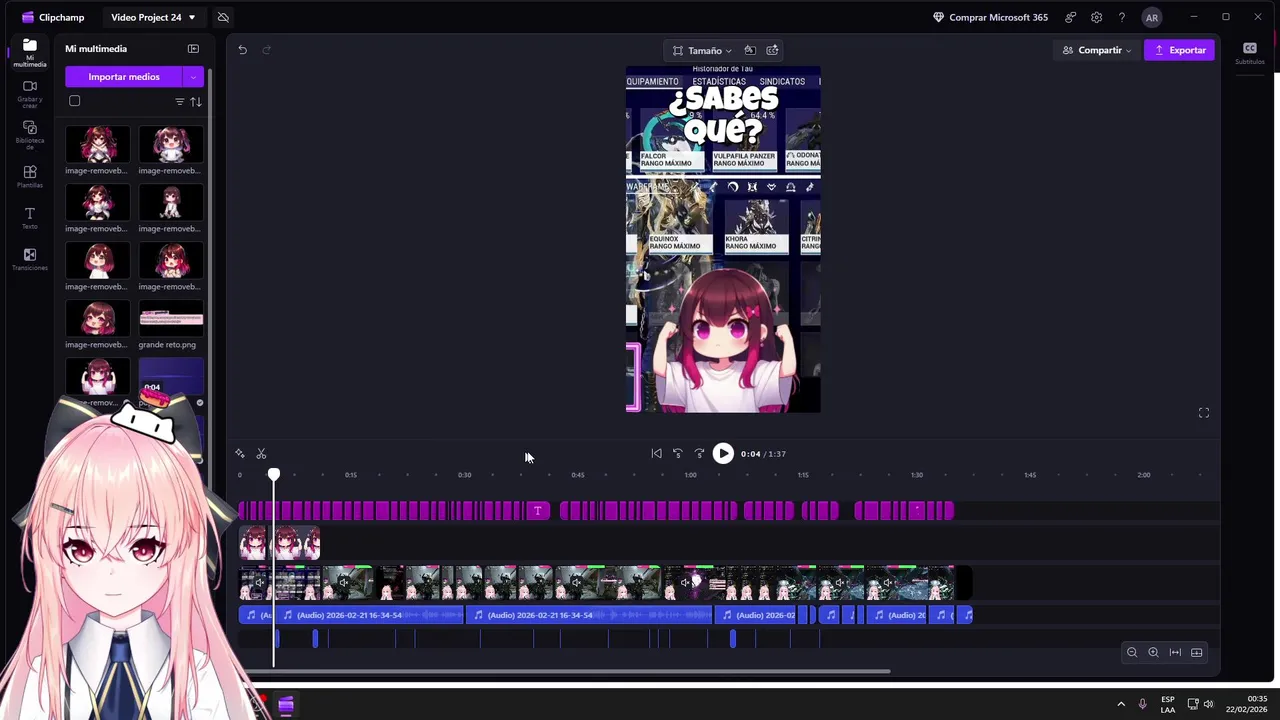Seek to 2:00 on the ruler

(x=1144, y=475)
